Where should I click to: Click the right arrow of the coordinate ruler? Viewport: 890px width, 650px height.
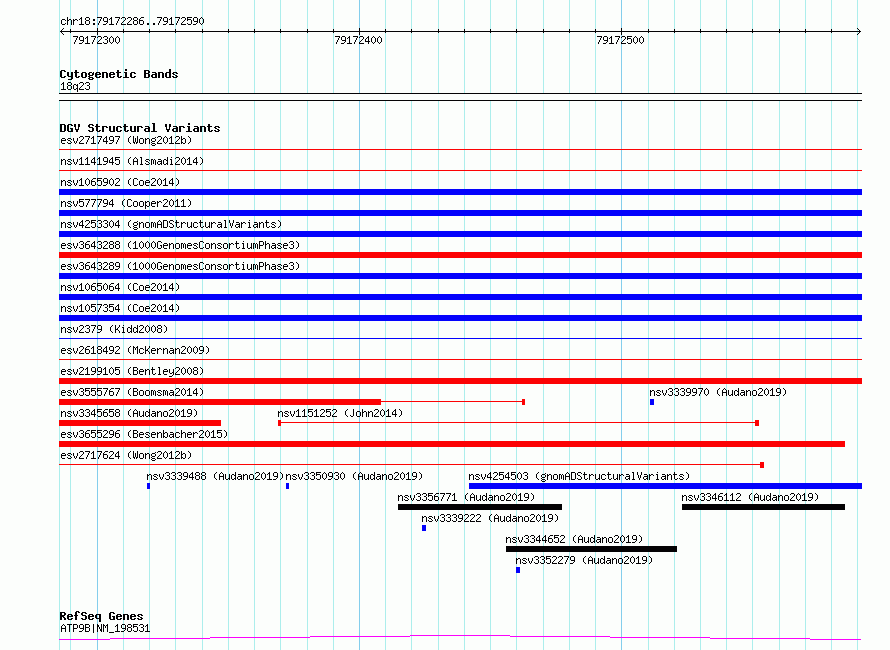point(859,32)
